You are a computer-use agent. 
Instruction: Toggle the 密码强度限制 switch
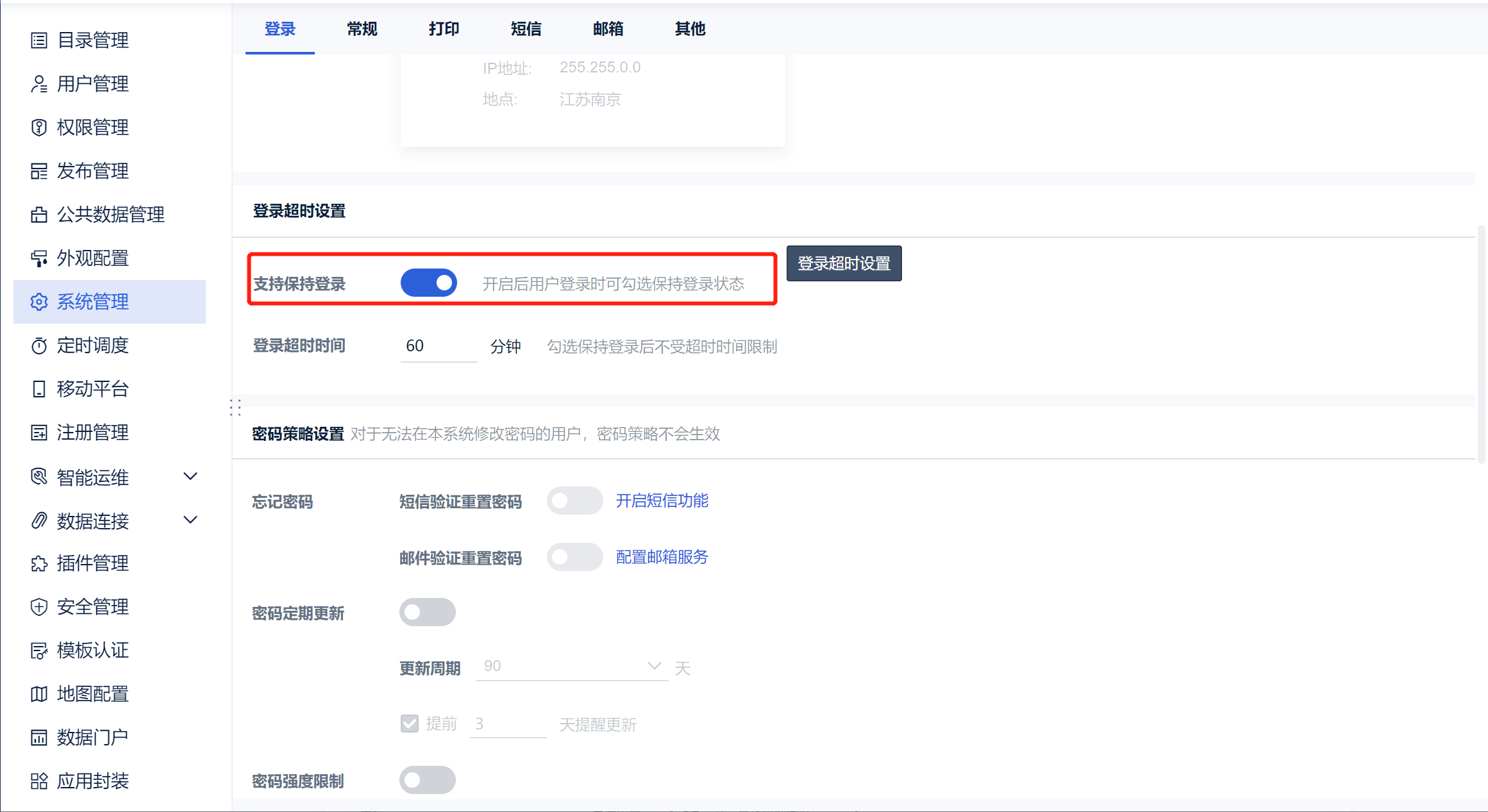pos(427,780)
